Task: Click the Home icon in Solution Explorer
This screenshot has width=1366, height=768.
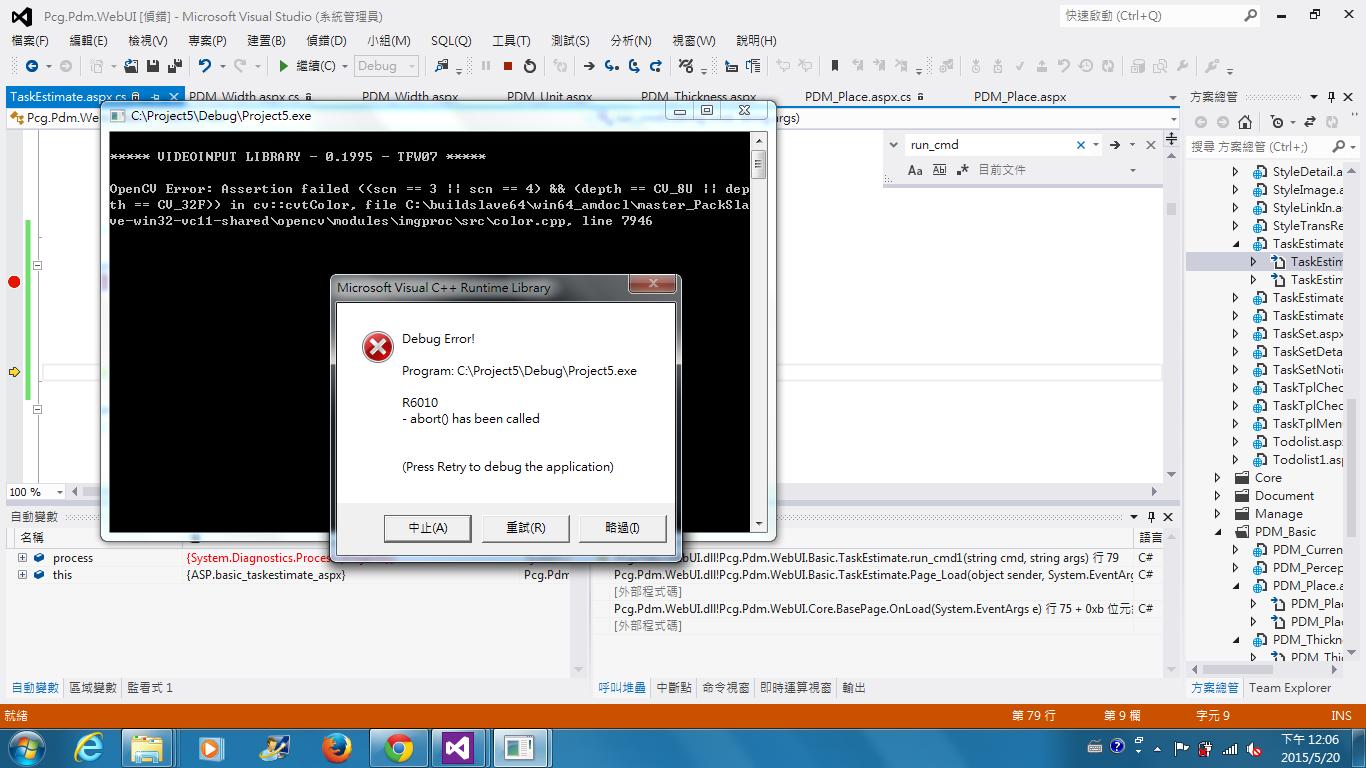Action: pyautogui.click(x=1245, y=122)
